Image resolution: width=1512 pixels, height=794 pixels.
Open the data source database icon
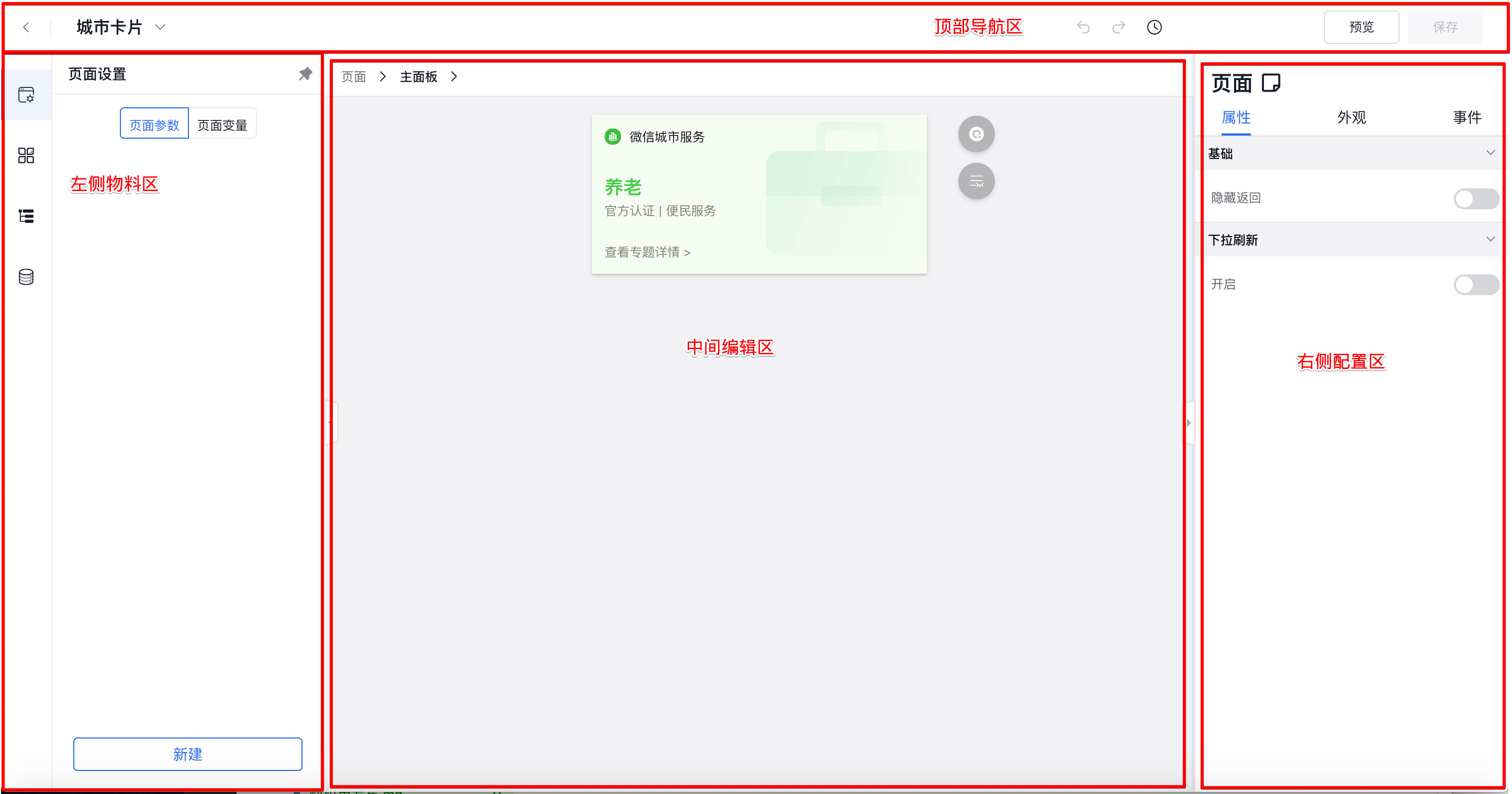[x=26, y=277]
